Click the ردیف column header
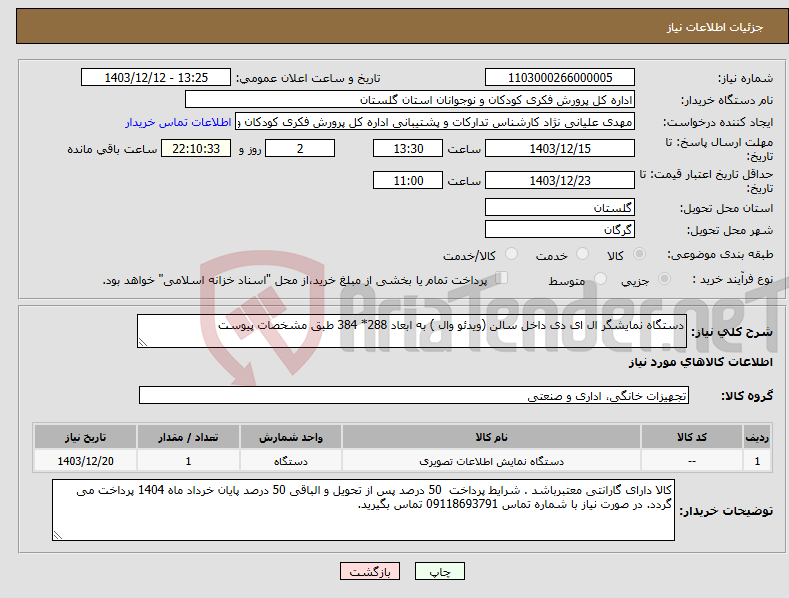 (757, 437)
